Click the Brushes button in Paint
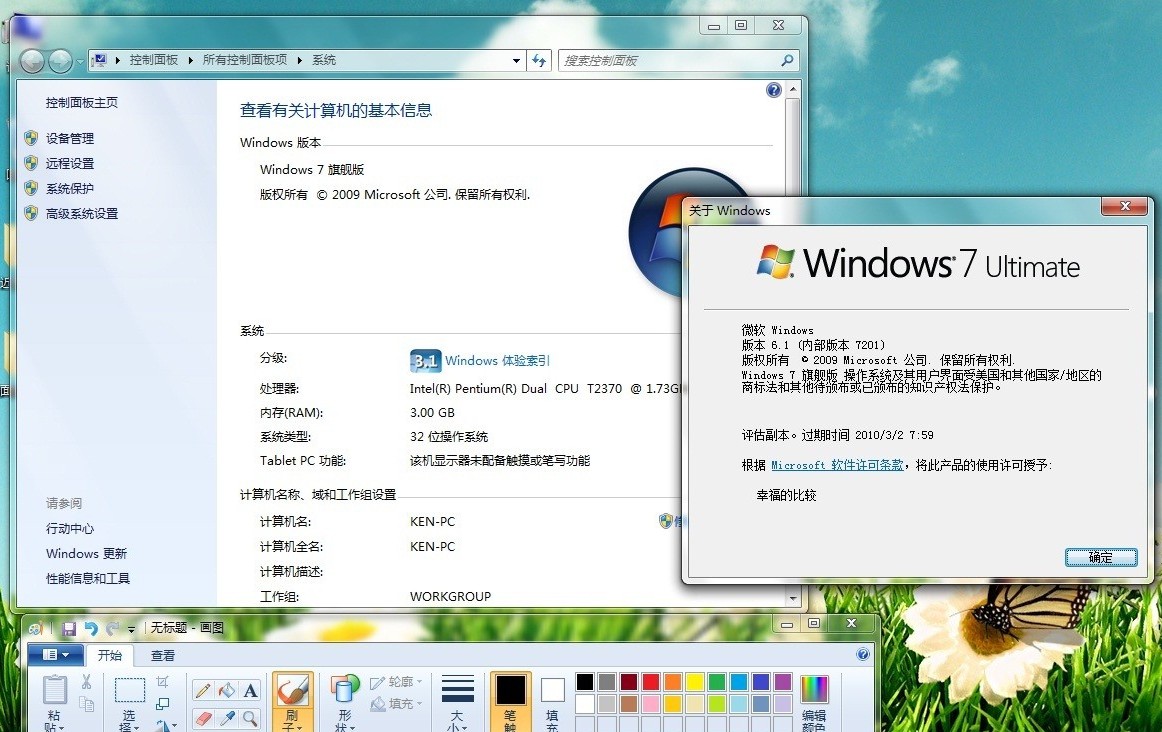 tap(293, 702)
